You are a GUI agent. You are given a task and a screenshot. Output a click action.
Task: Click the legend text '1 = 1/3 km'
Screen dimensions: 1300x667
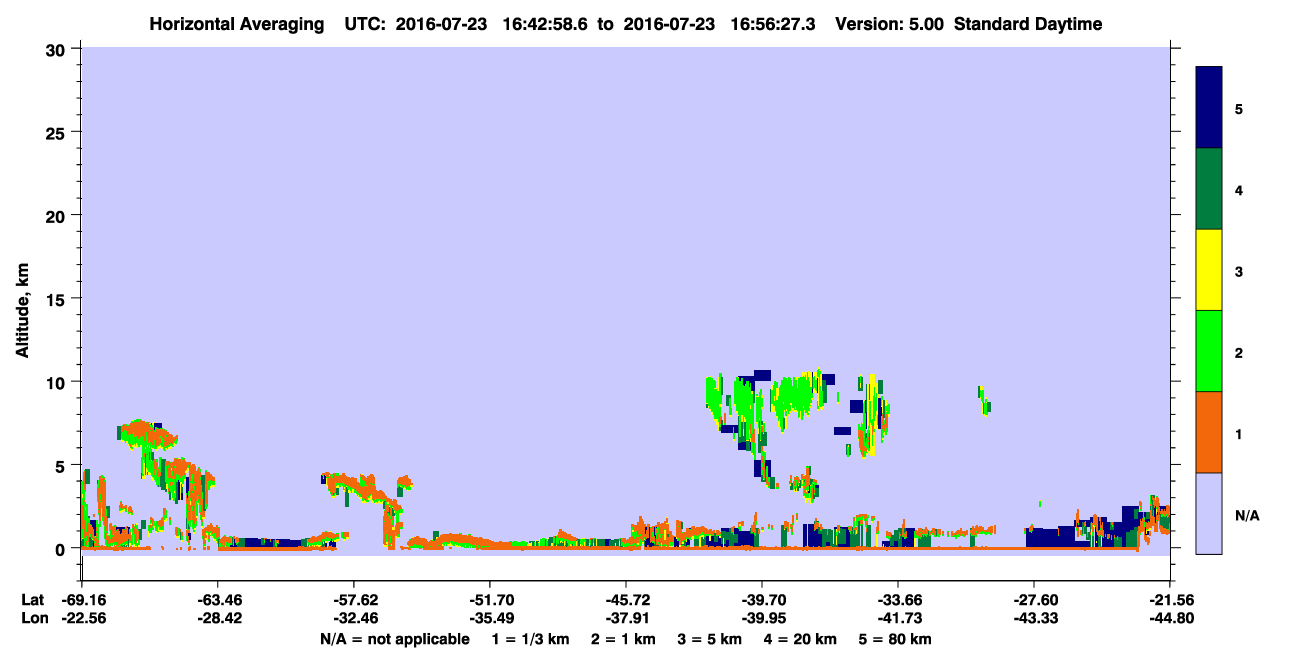[x=530, y=639]
